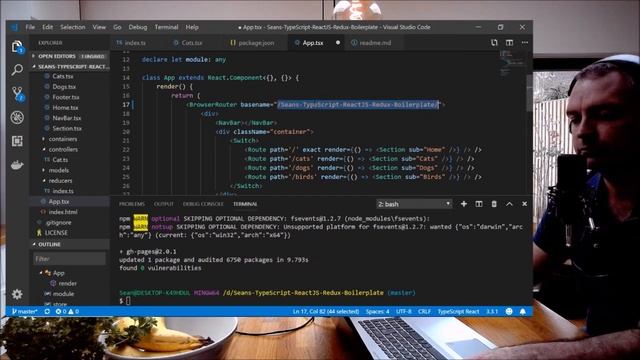This screenshot has height=360, width=640.
Task: Open Dogs.tsx in the Explorer
Action: 63,87
